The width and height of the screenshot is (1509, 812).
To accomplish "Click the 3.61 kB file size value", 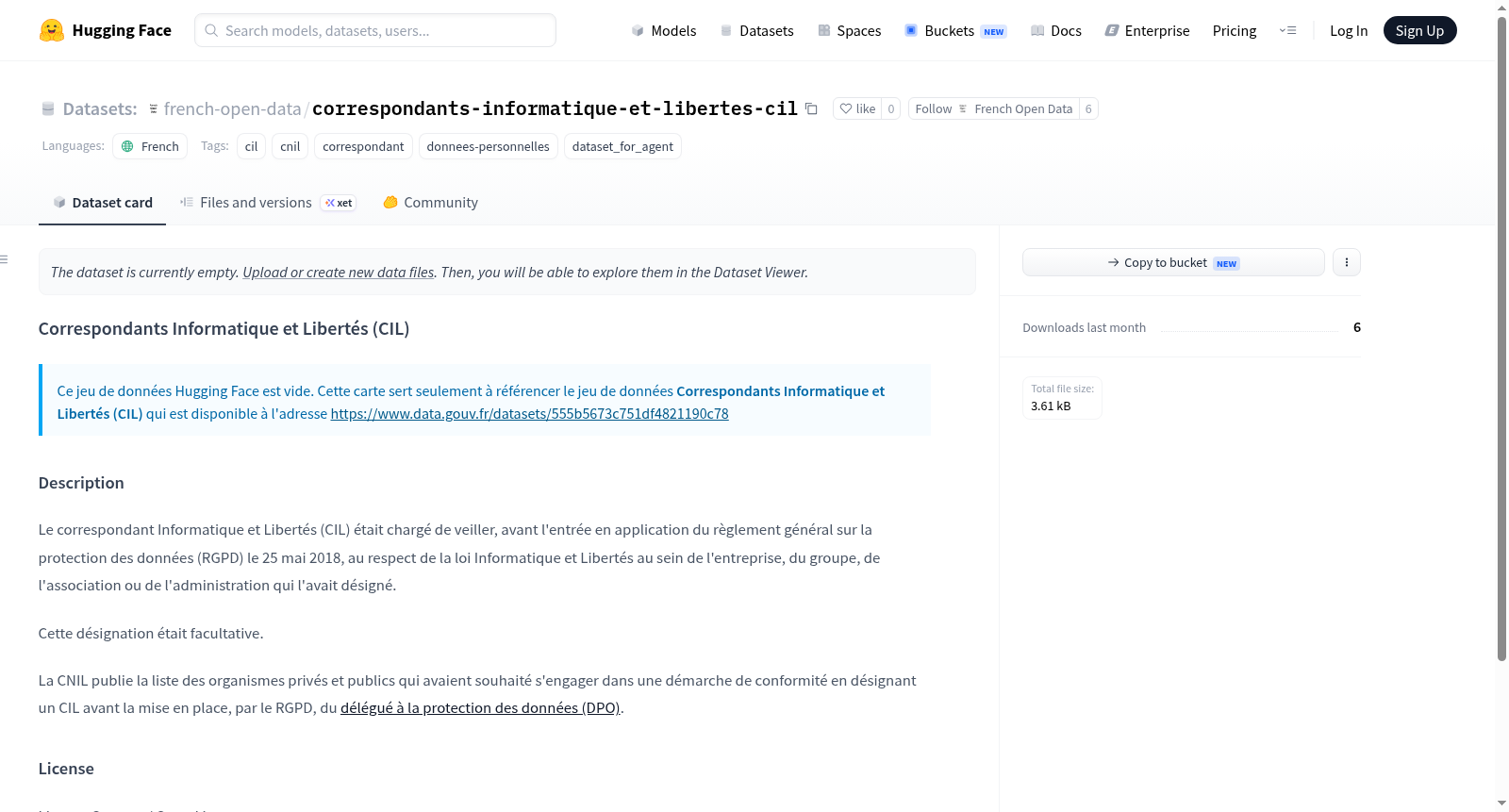I will pyautogui.click(x=1051, y=406).
